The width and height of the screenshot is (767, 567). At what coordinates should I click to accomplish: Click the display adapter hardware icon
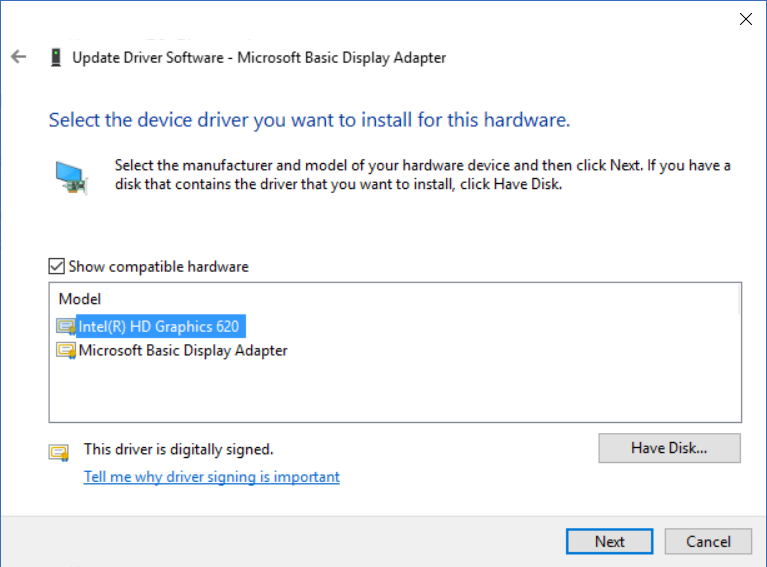coord(71,177)
